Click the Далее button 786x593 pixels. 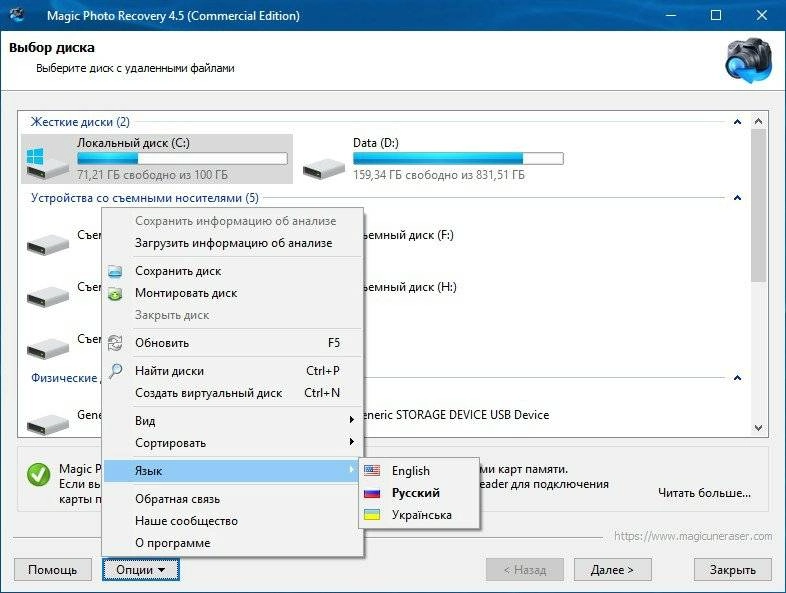pos(612,570)
